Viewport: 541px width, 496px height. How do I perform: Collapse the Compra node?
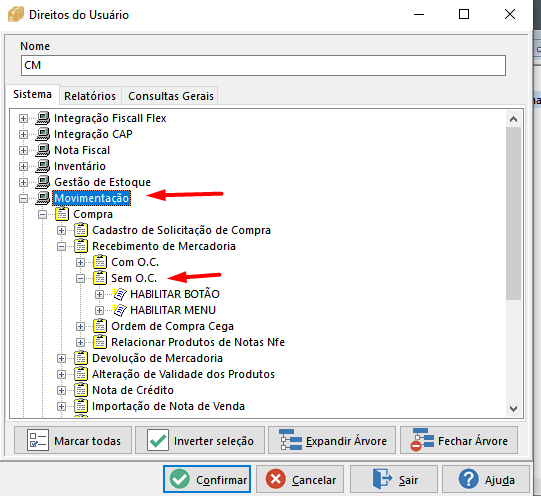(x=42, y=214)
